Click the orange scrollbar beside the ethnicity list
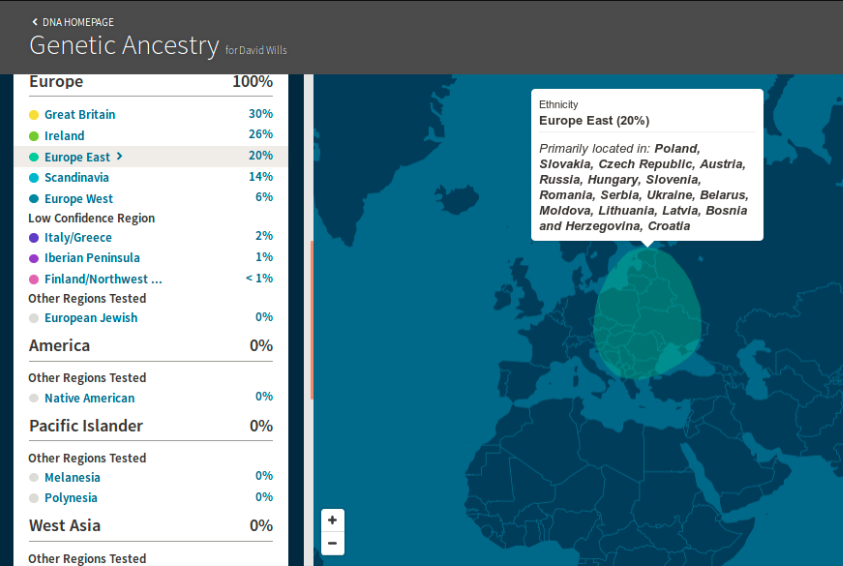This screenshot has width=843, height=566. [312, 320]
